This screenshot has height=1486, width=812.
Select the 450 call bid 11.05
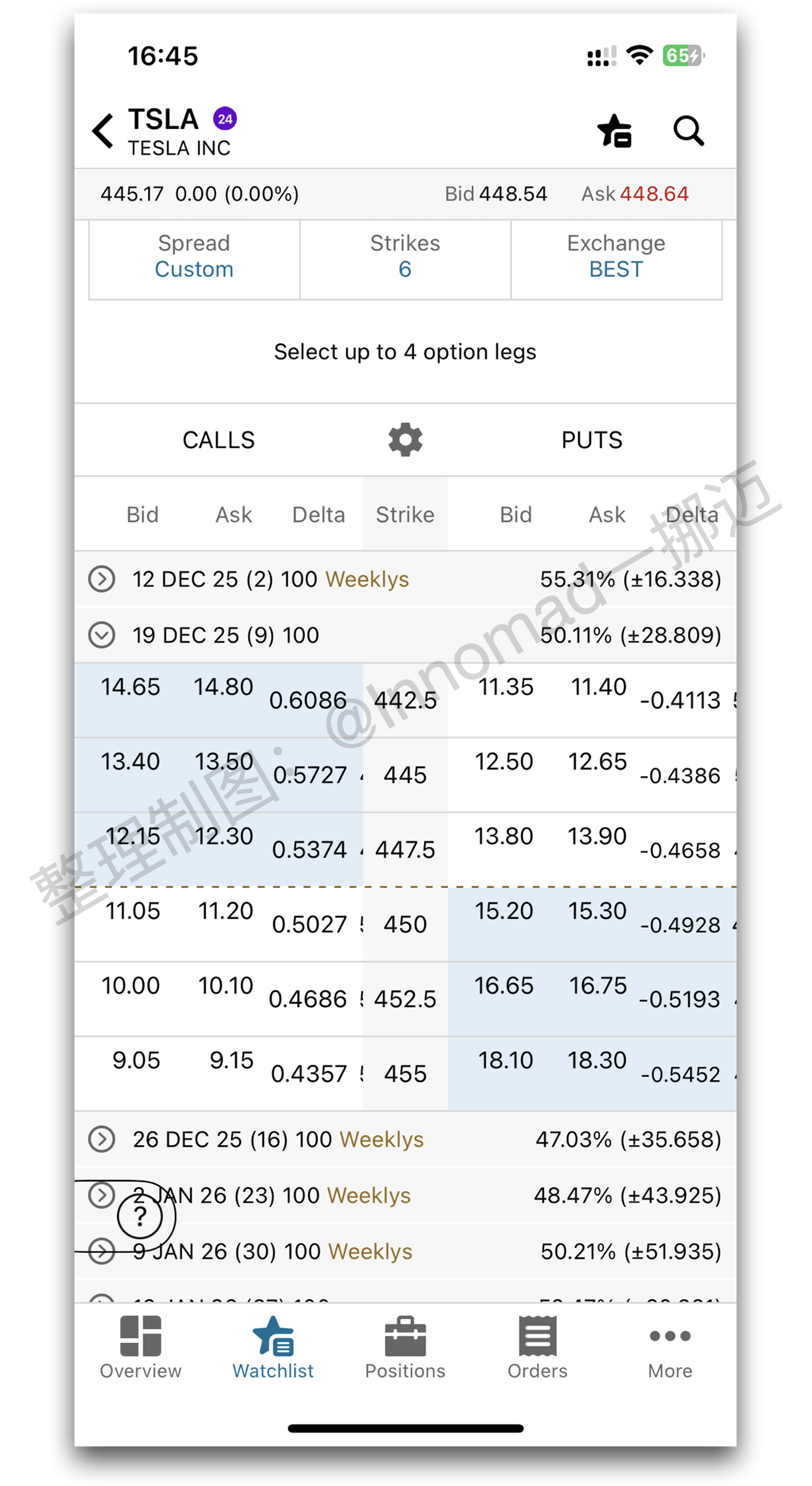(133, 911)
